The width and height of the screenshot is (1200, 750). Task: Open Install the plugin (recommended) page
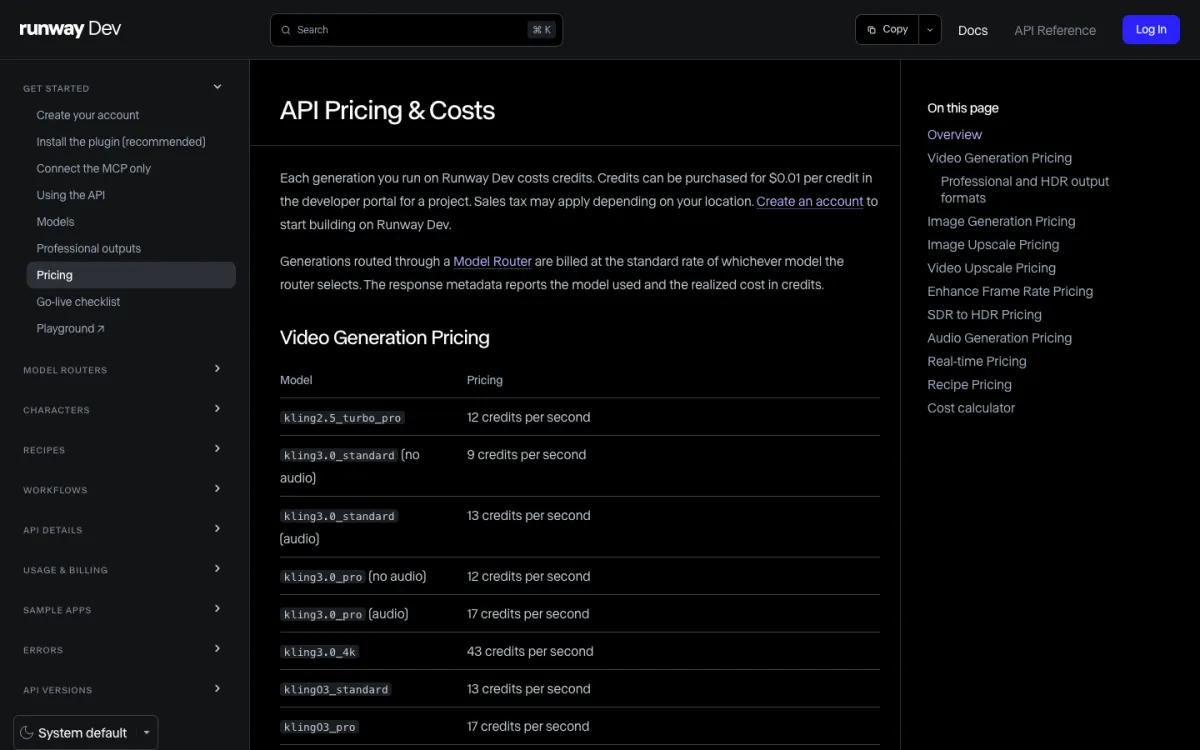[x=121, y=142]
